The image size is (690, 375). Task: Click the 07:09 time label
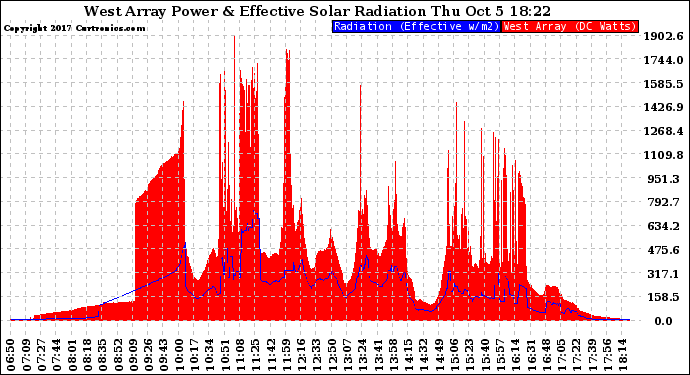tap(26, 355)
